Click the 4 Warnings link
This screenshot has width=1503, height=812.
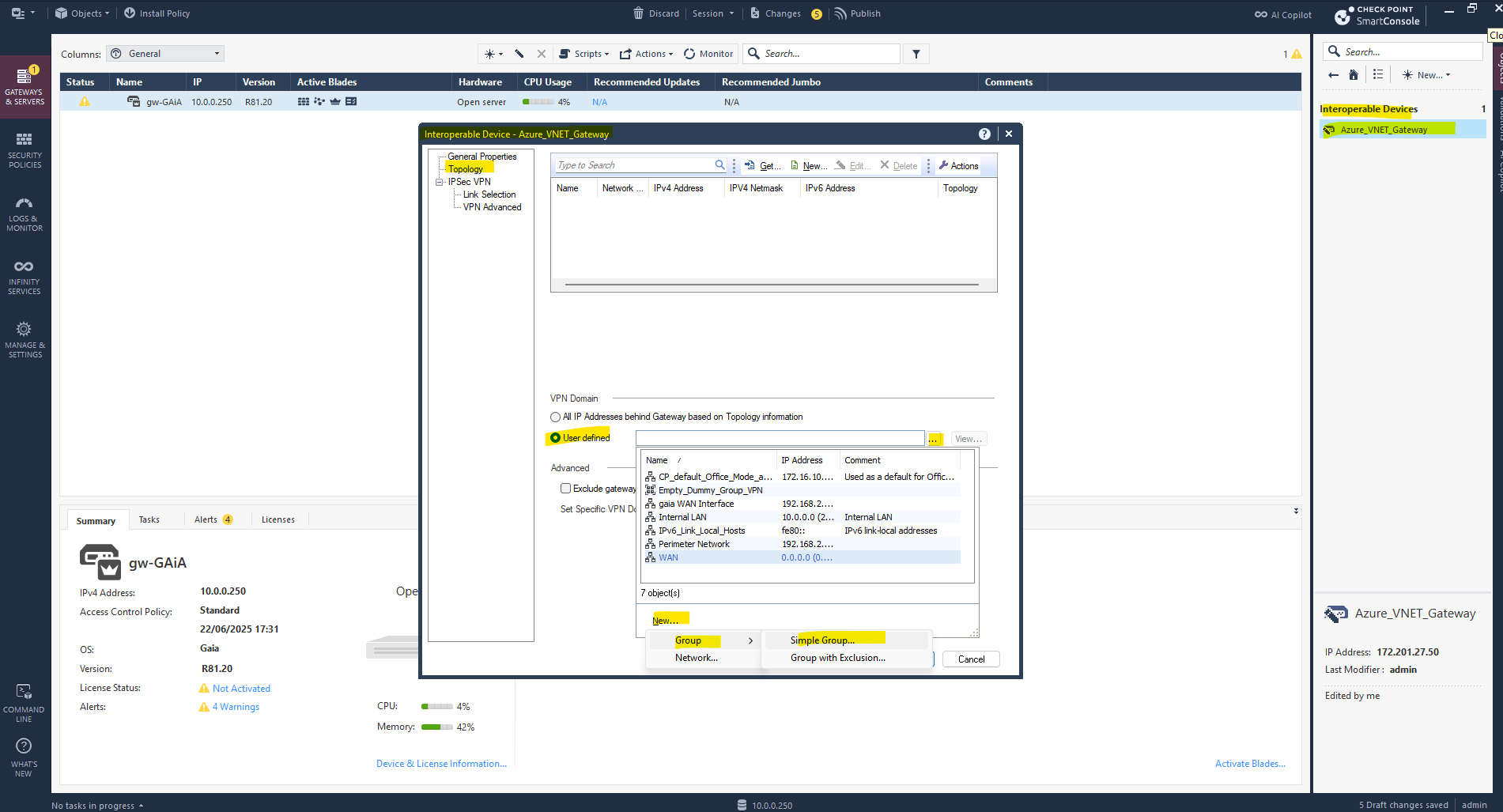(236, 707)
